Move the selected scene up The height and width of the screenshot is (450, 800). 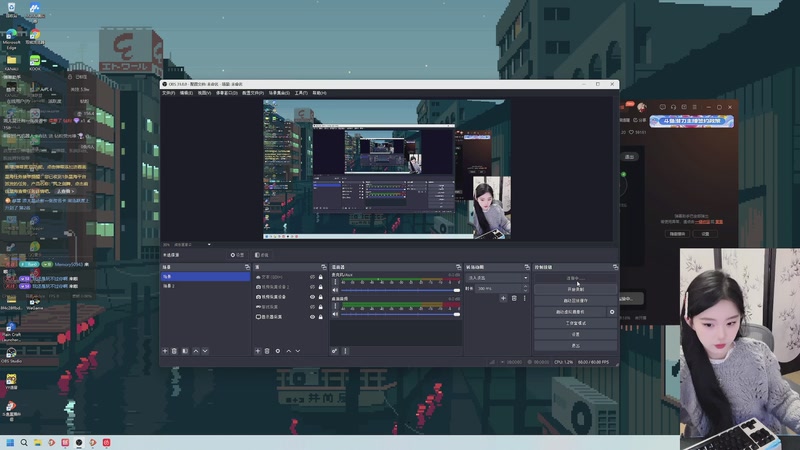coord(195,351)
